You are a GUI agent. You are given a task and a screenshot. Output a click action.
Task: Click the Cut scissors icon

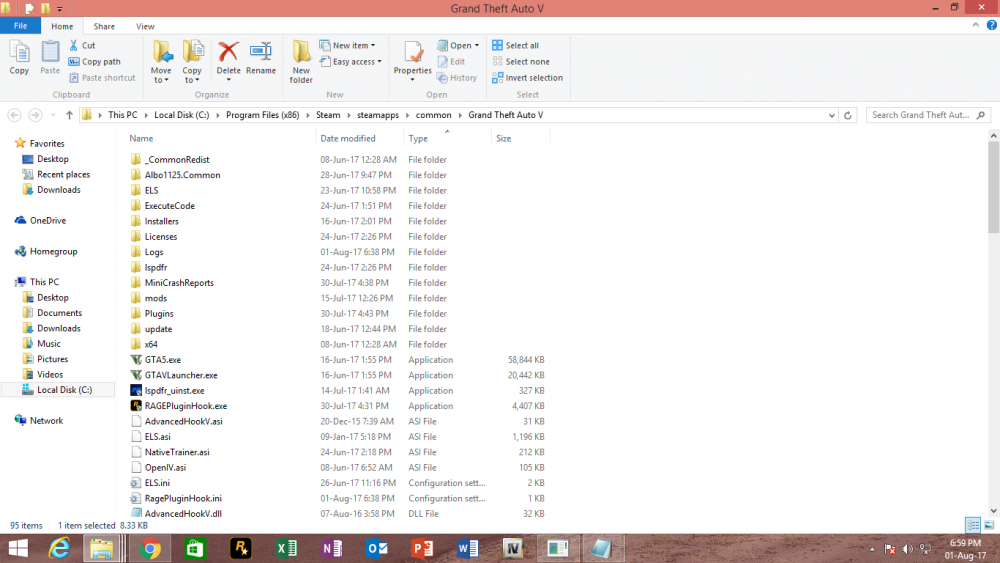(x=74, y=45)
